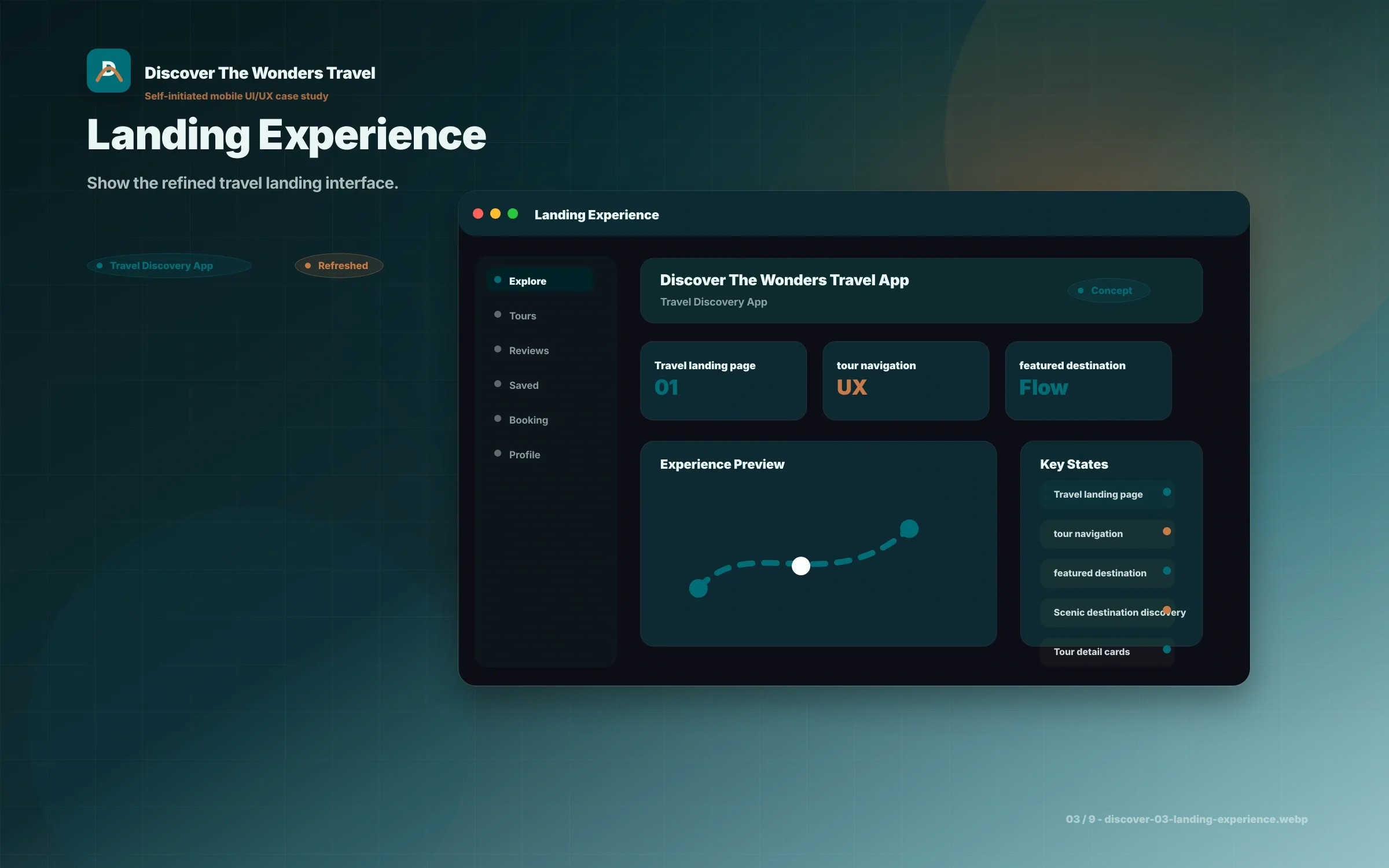Click the route's upper-right end teal dot
This screenshot has height=868, width=1389.
[x=909, y=528]
